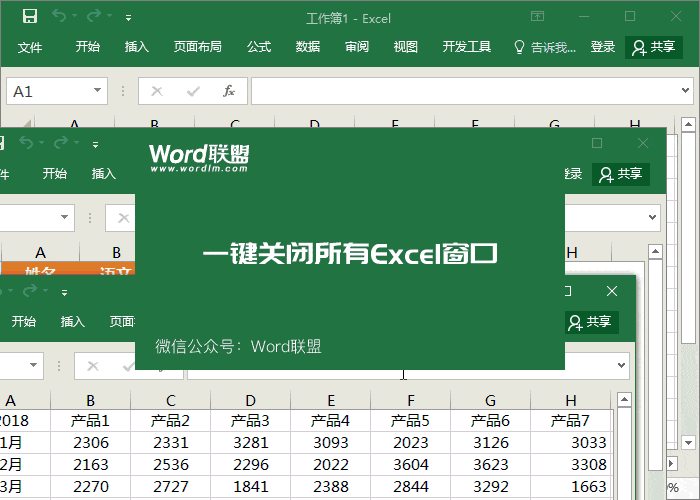This screenshot has width=700, height=500.
Task: Click the 工作簿1 vertical scroll down arrow
Action: pos(688,443)
